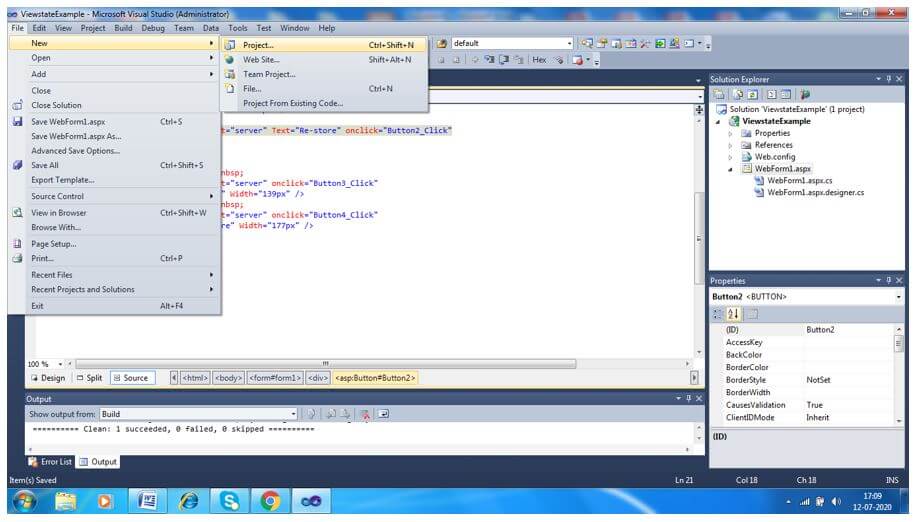This screenshot has height=522, width=915.
Task: Click the Categorized view icon in Properties
Action: 719,314
